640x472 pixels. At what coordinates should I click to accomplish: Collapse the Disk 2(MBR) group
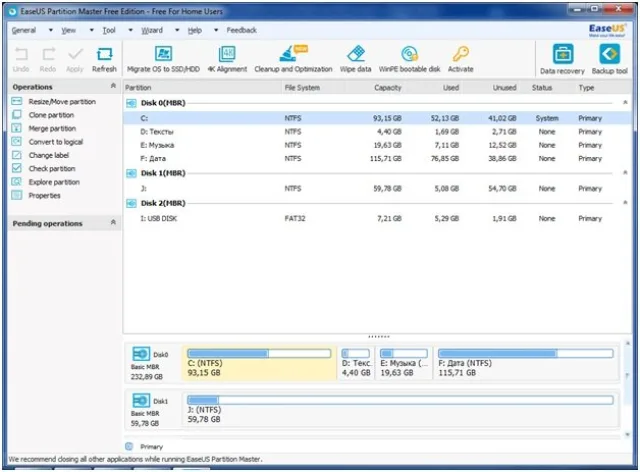(625, 203)
